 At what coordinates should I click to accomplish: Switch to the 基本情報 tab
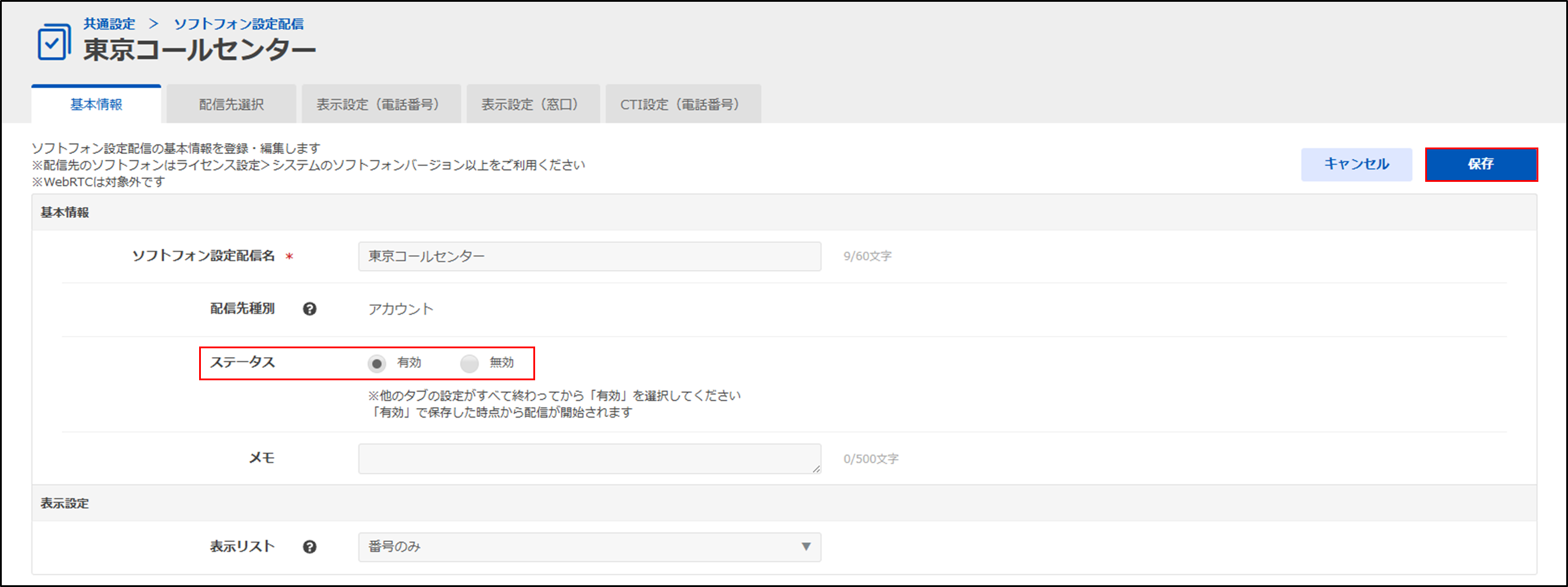[x=96, y=105]
